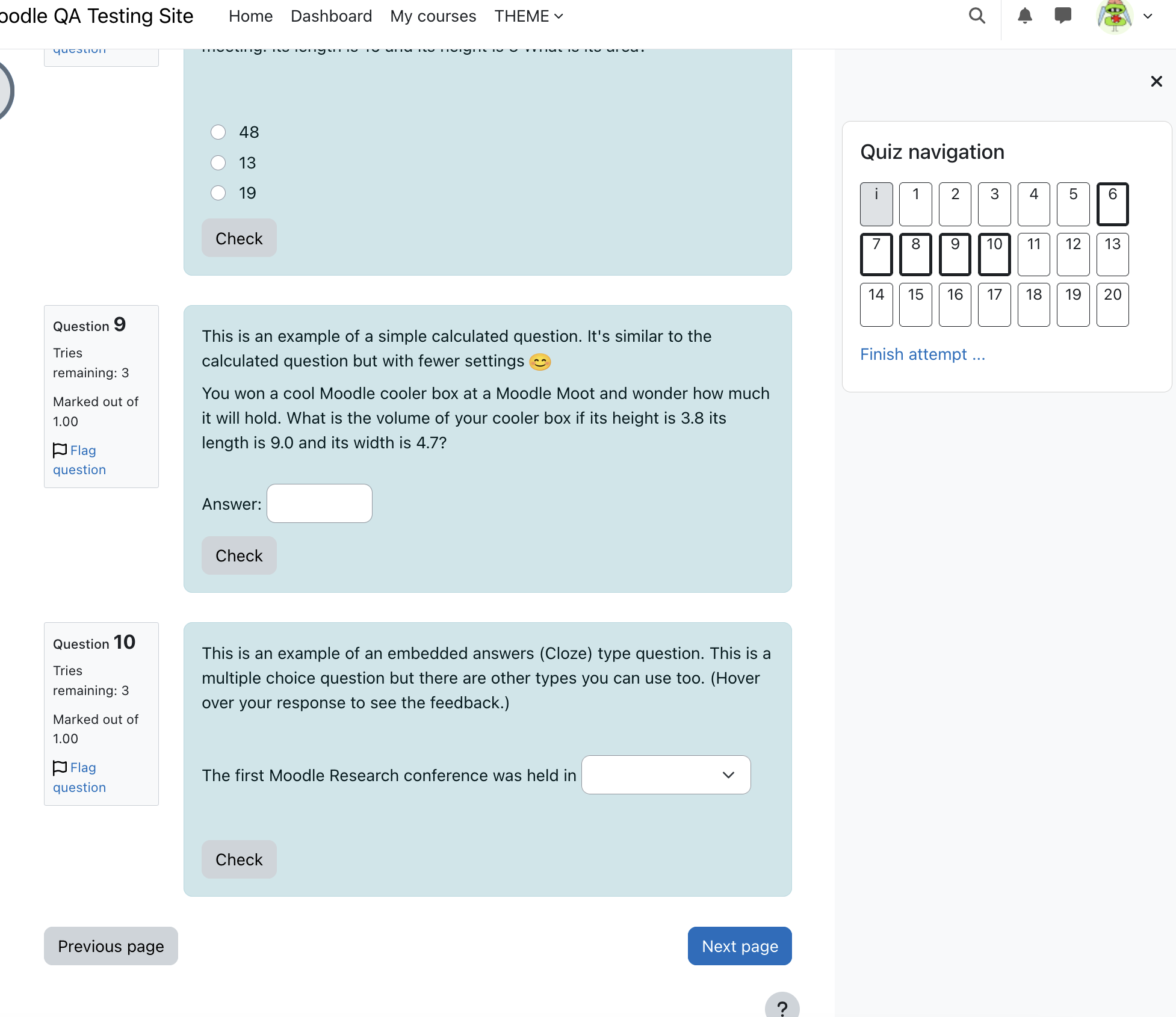Screen dimensions: 1176x1017
Task: Open the help question mark button
Action: tap(782, 1008)
